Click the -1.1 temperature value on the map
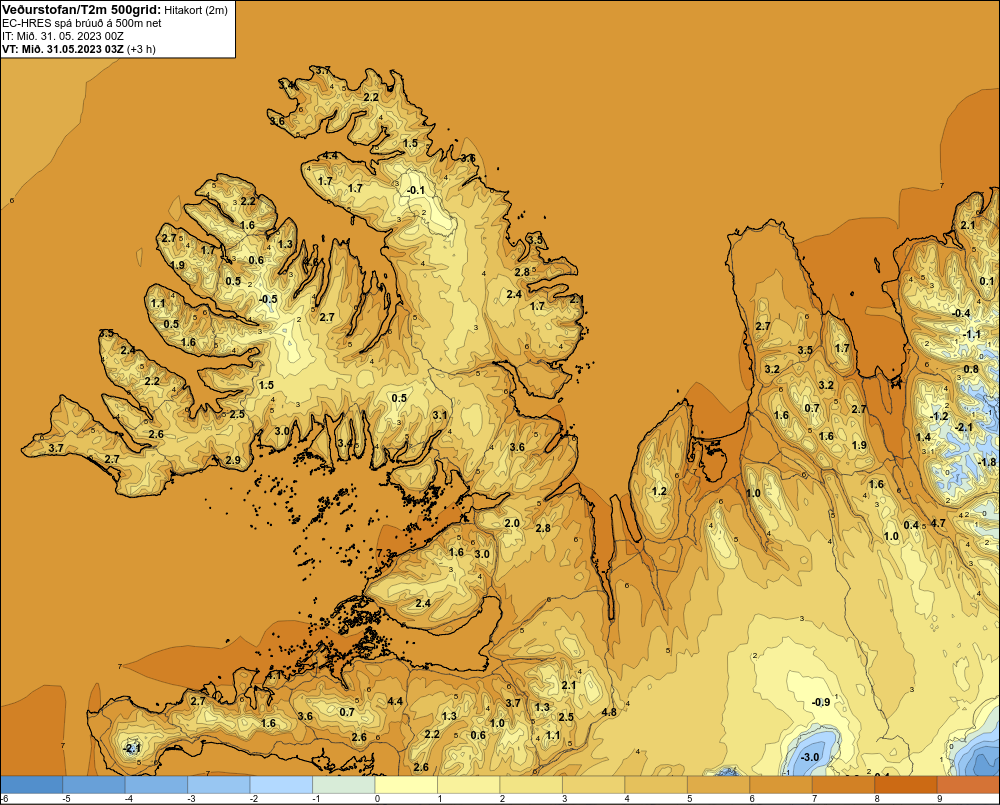Viewport: 1000px width, 805px height. pos(972,334)
